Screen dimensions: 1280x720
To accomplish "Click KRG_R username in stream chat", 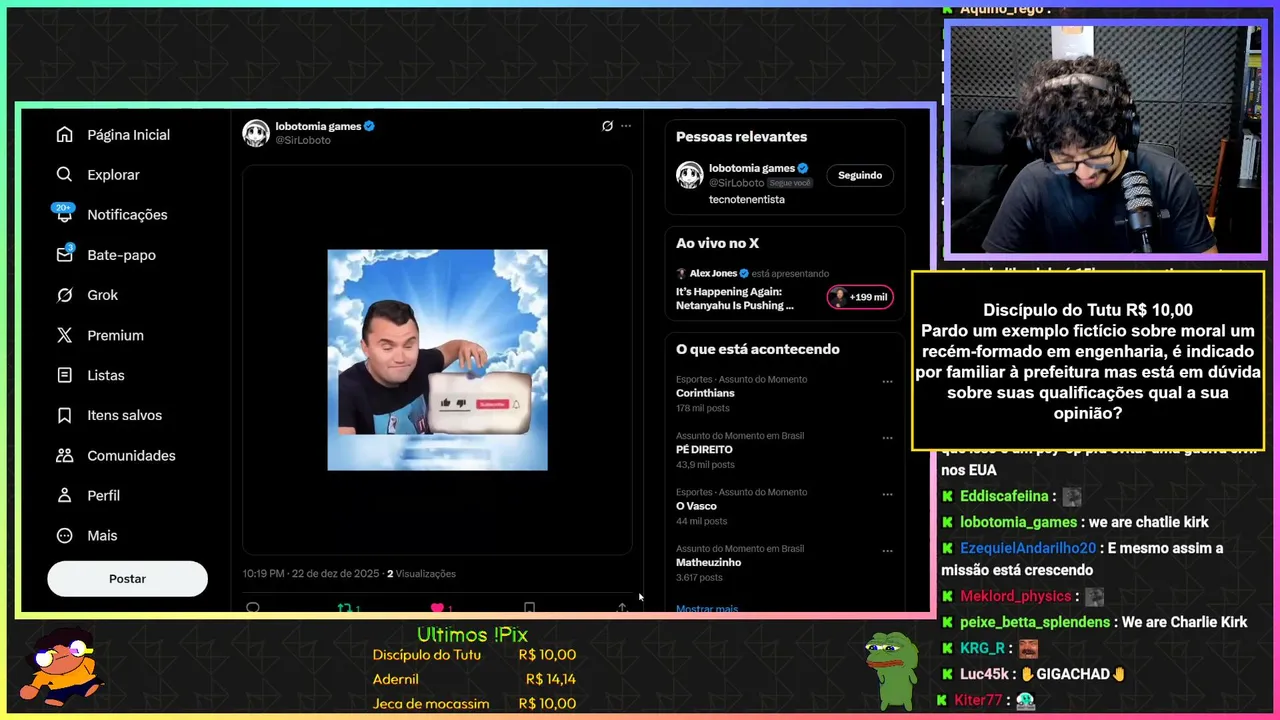I will (x=982, y=648).
